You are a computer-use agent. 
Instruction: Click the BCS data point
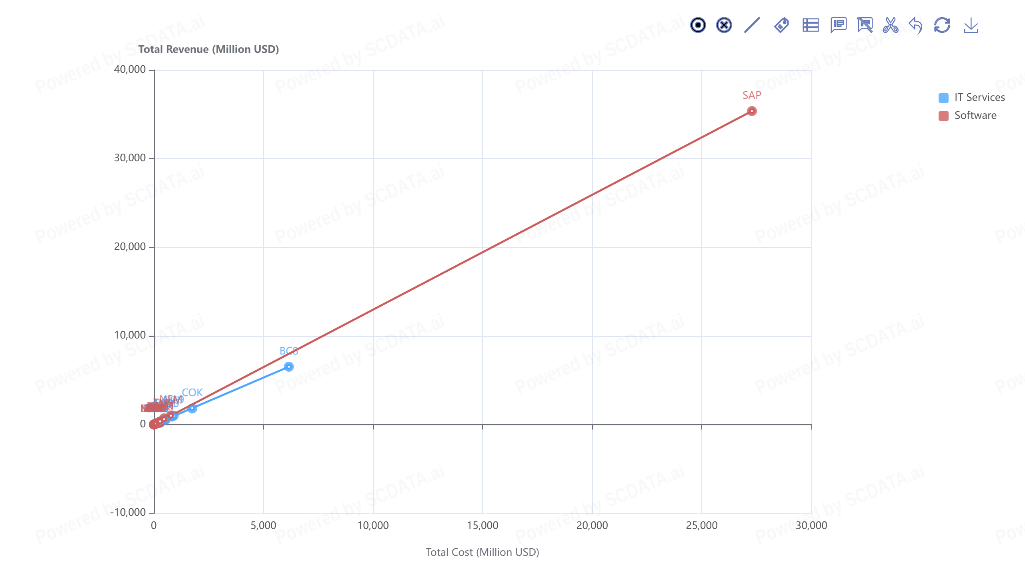[x=289, y=367]
